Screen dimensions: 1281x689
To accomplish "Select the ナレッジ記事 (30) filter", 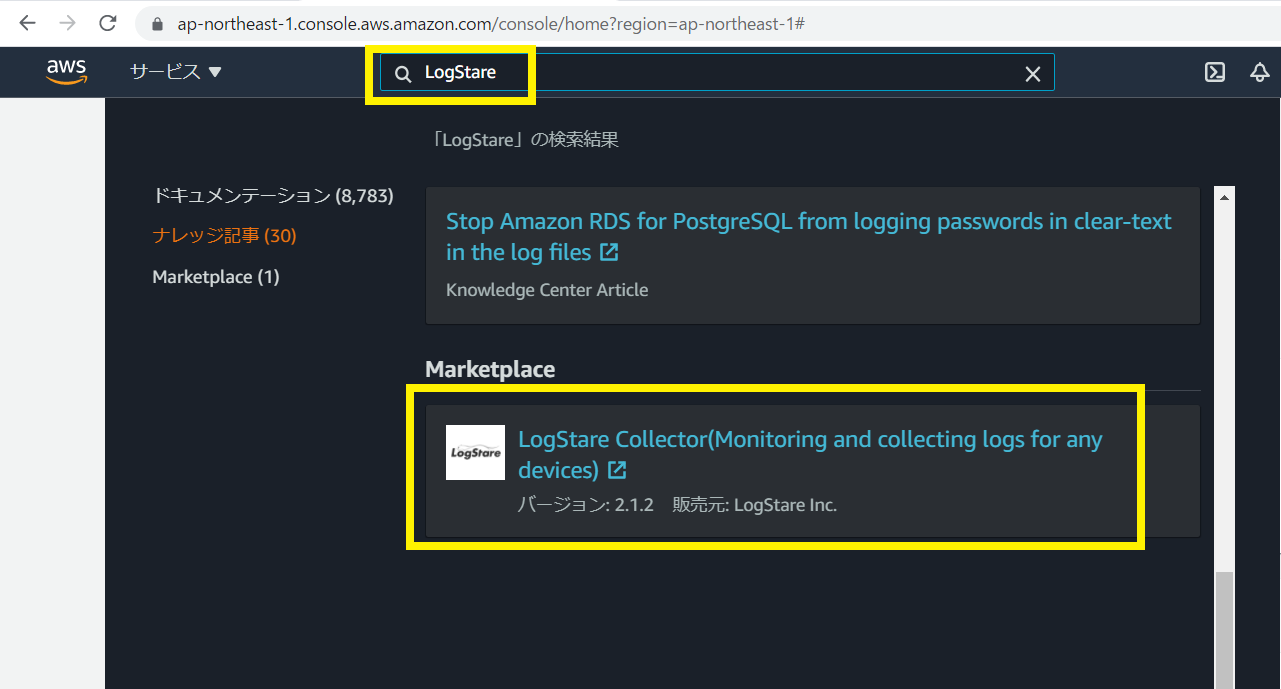I will 224,236.
